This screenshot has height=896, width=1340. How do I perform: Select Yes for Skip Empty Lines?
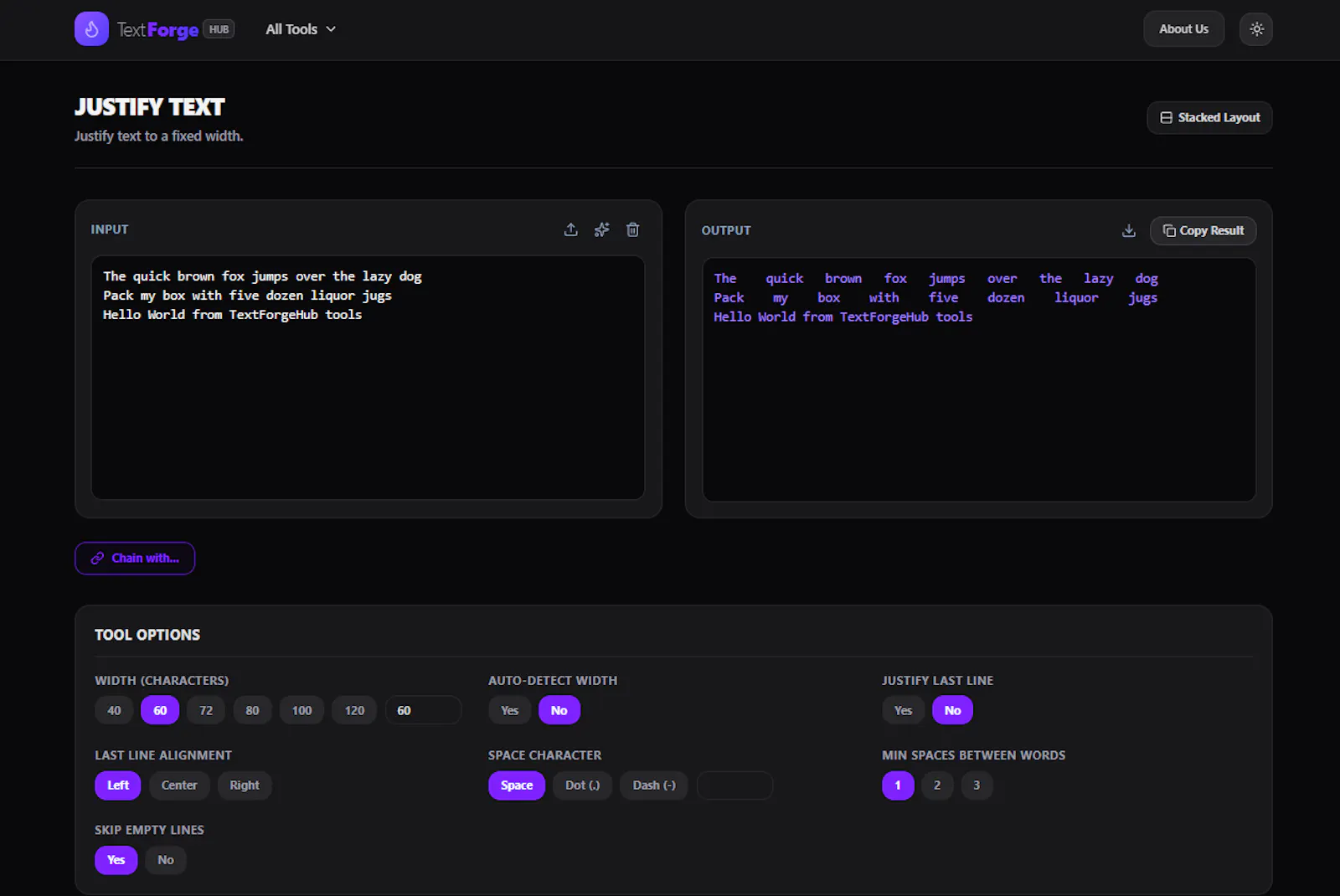tap(116, 860)
